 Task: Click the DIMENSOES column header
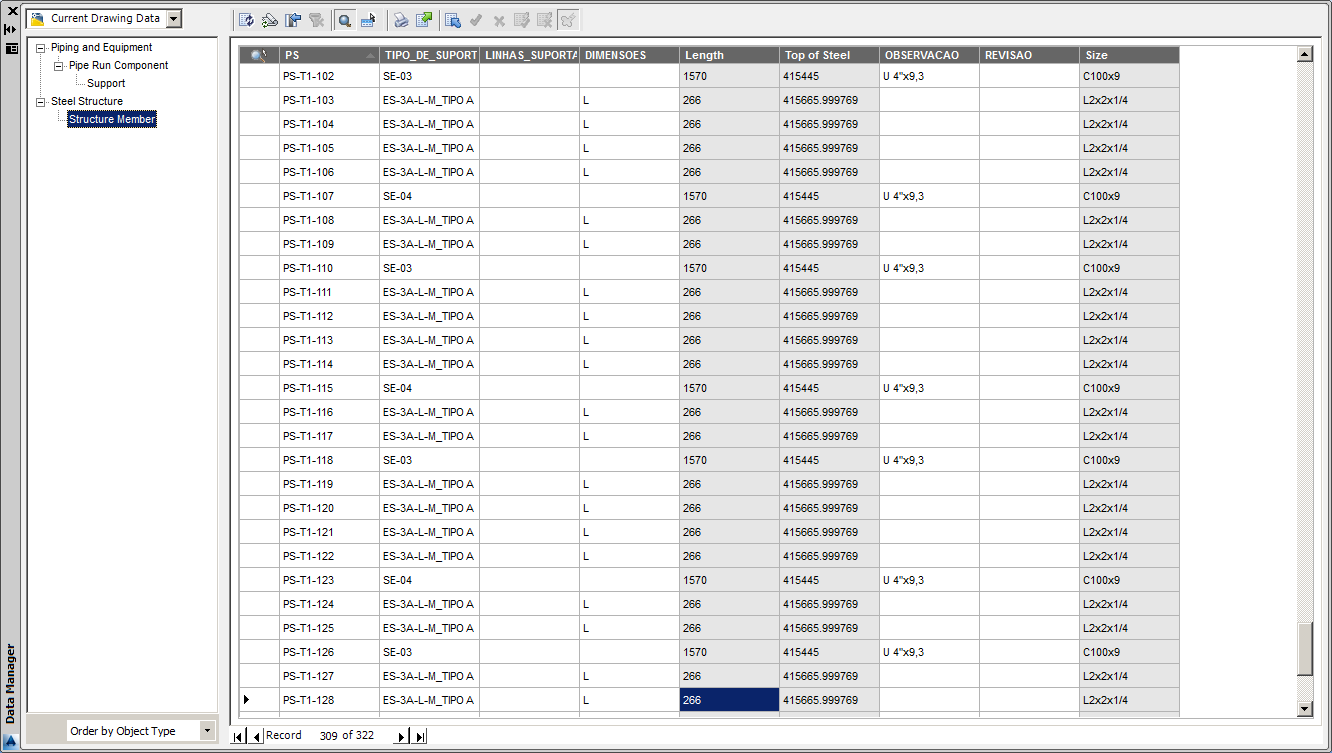coord(629,55)
